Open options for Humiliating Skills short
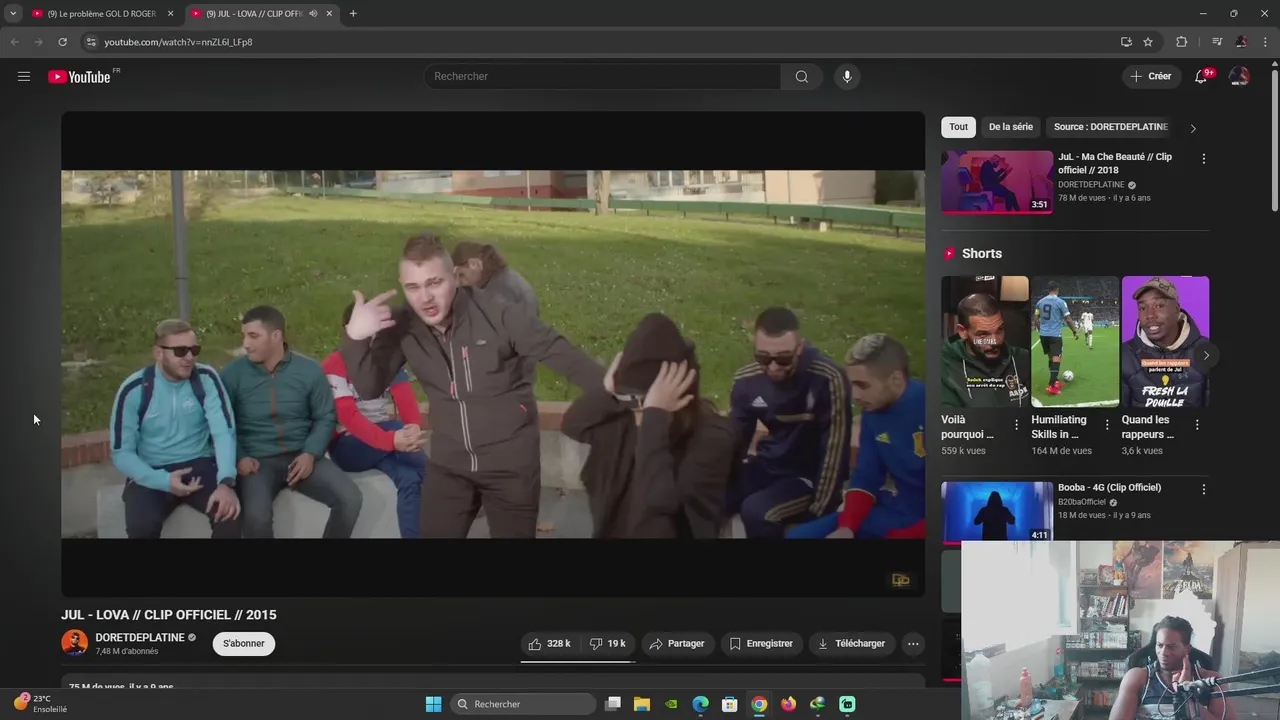 pyautogui.click(x=1107, y=425)
